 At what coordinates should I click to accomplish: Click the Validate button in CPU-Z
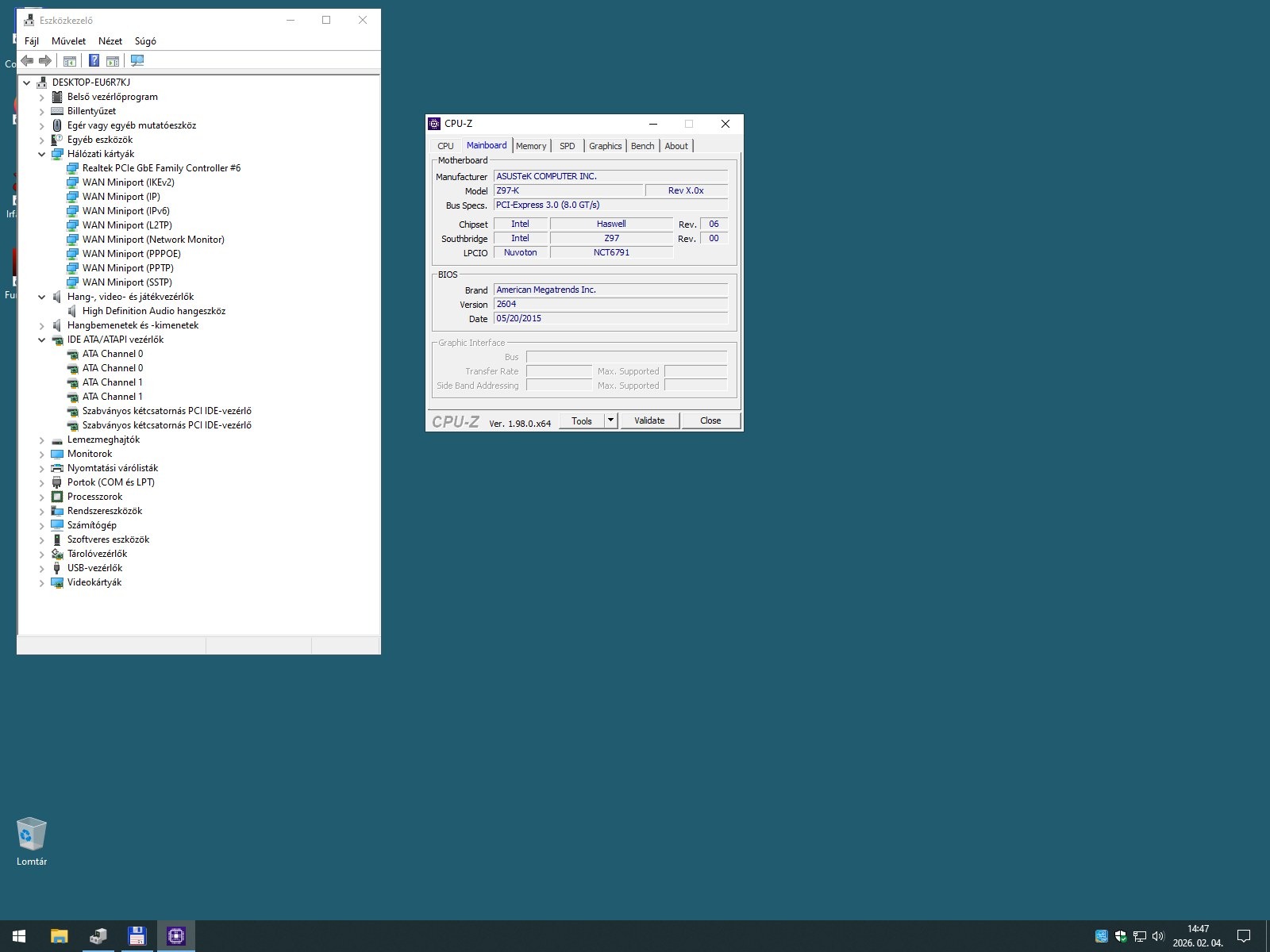click(x=649, y=420)
